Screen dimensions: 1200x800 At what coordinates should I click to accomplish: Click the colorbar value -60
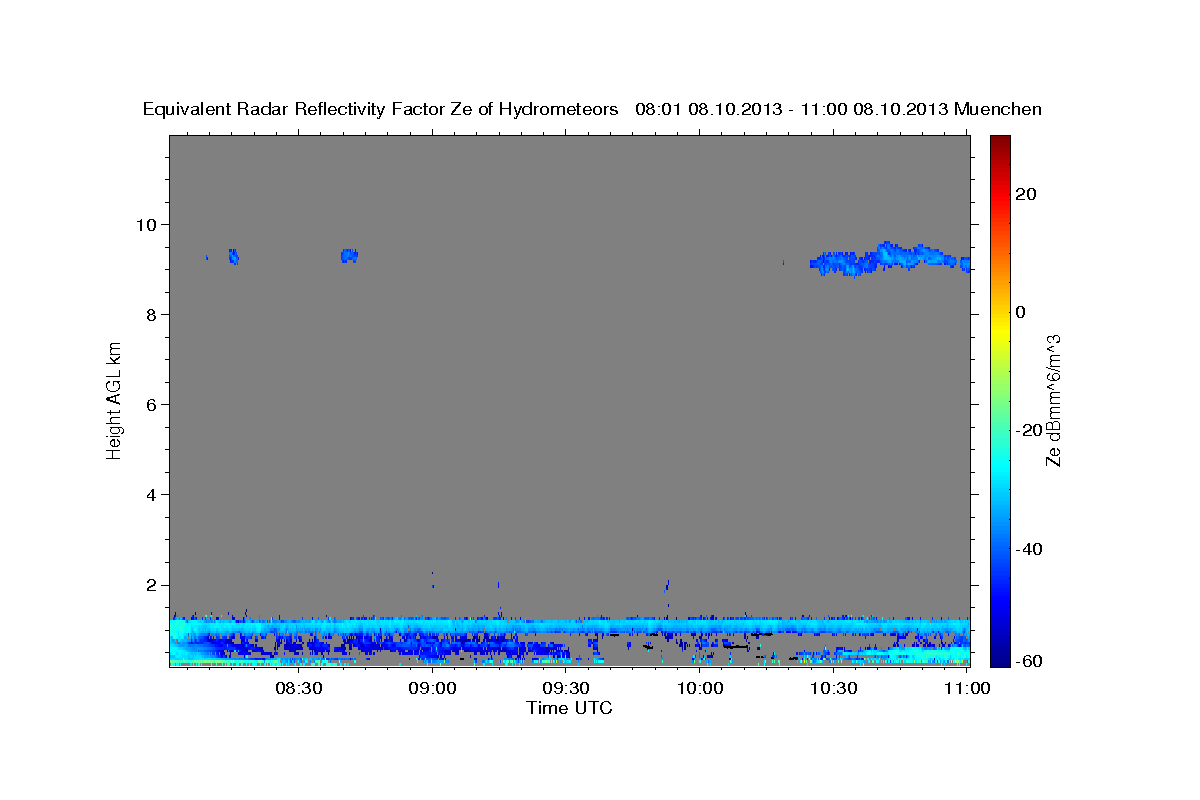(x=1029, y=661)
